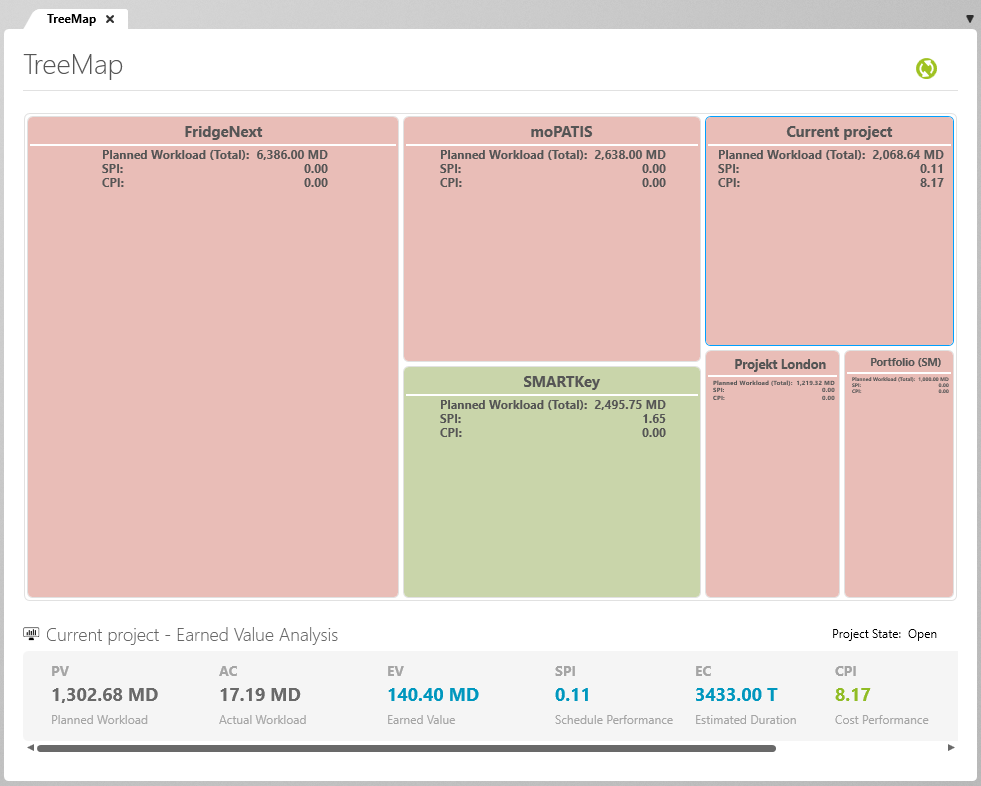Click the CPI value 8.17
Viewport: 981px width, 786px height.
click(852, 695)
